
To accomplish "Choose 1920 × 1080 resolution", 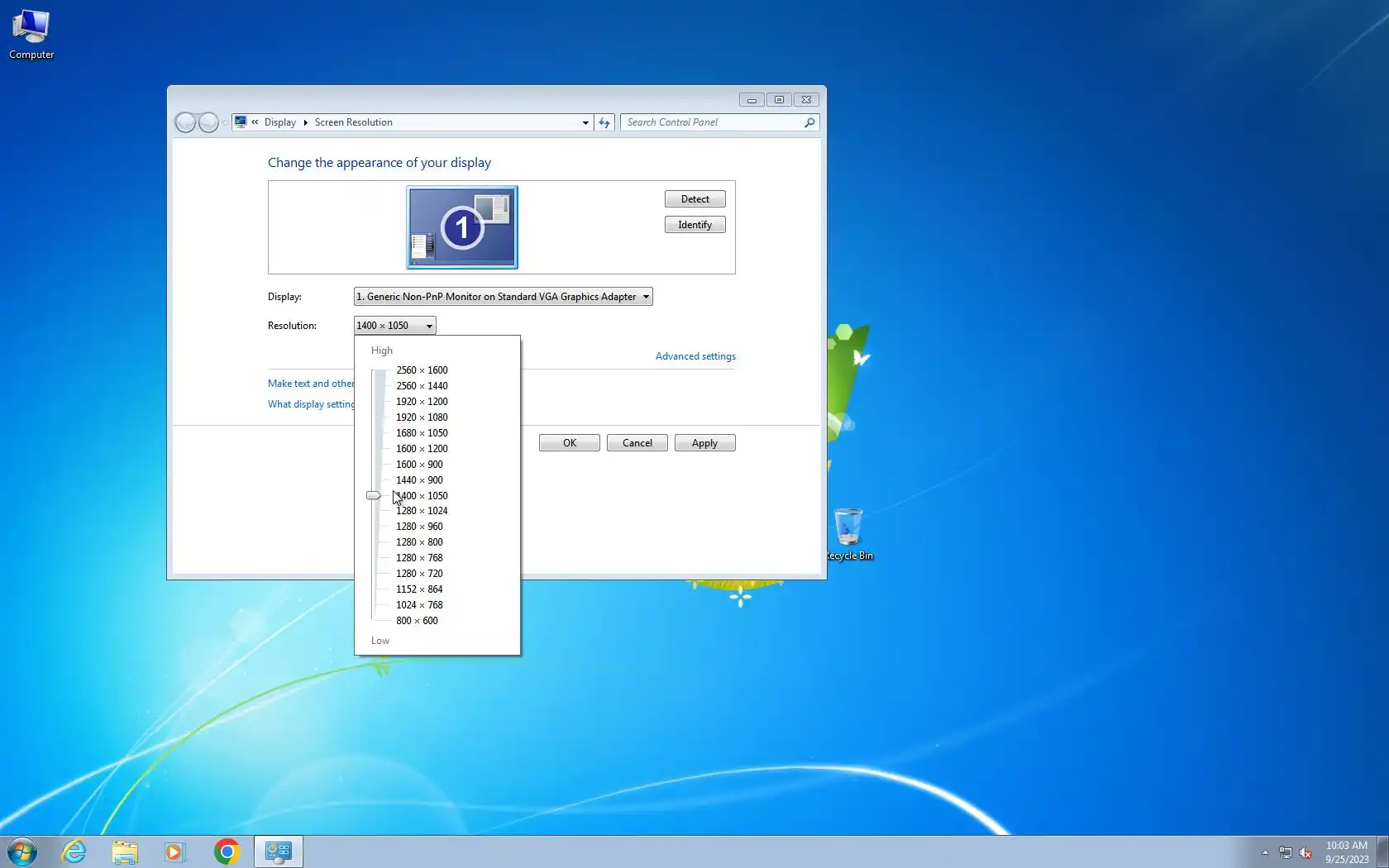I will [422, 417].
